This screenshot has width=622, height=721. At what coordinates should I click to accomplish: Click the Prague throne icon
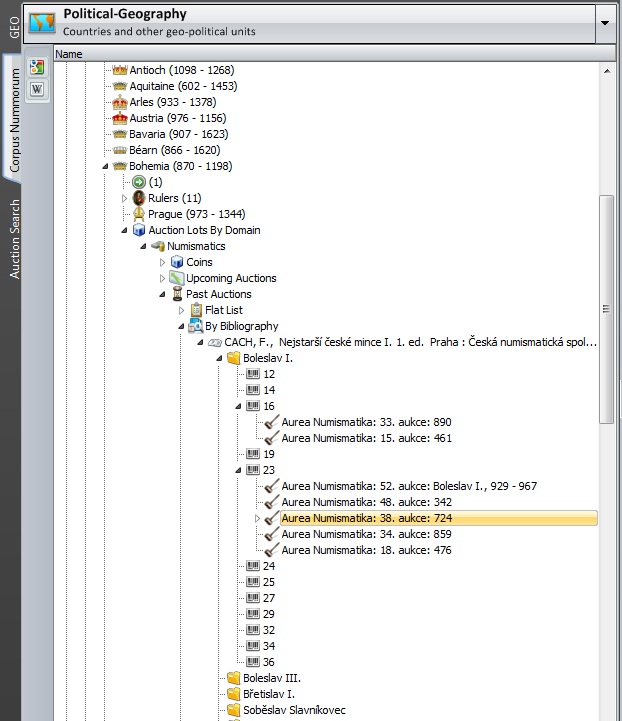(139, 214)
